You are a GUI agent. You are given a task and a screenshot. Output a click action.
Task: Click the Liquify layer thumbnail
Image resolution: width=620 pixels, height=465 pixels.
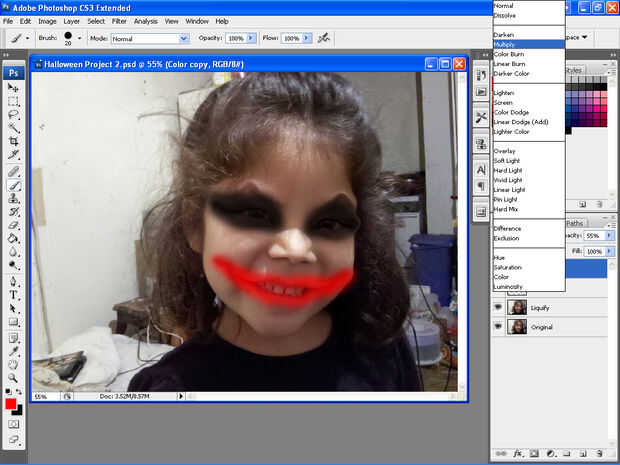tap(517, 307)
